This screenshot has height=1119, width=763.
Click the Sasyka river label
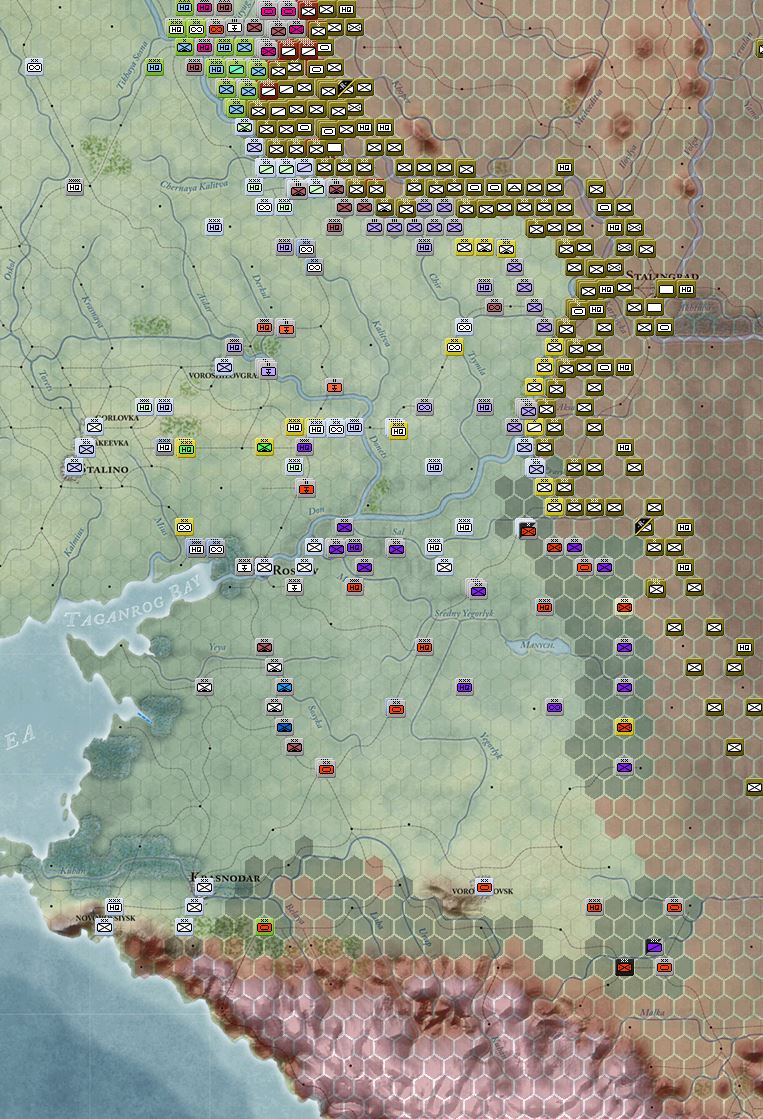pyautogui.click(x=315, y=717)
